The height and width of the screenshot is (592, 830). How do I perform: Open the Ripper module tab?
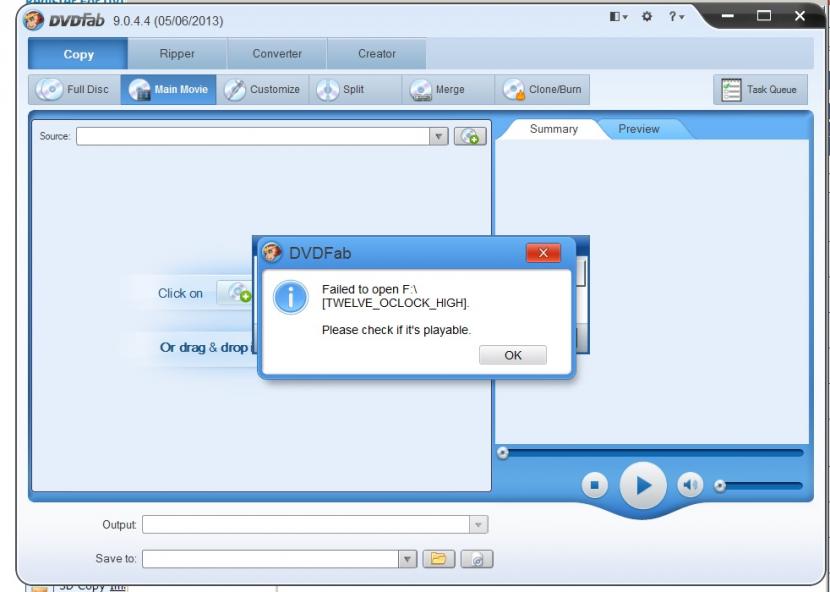point(177,54)
